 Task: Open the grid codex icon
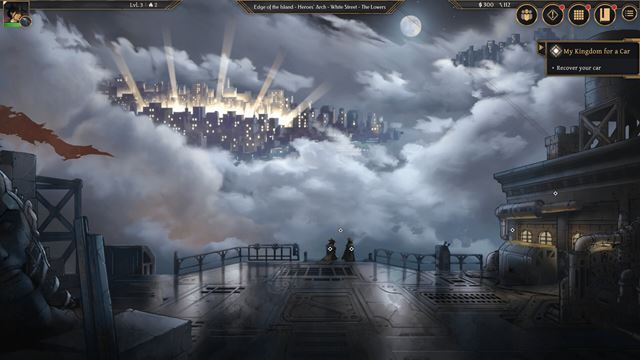tap(579, 15)
